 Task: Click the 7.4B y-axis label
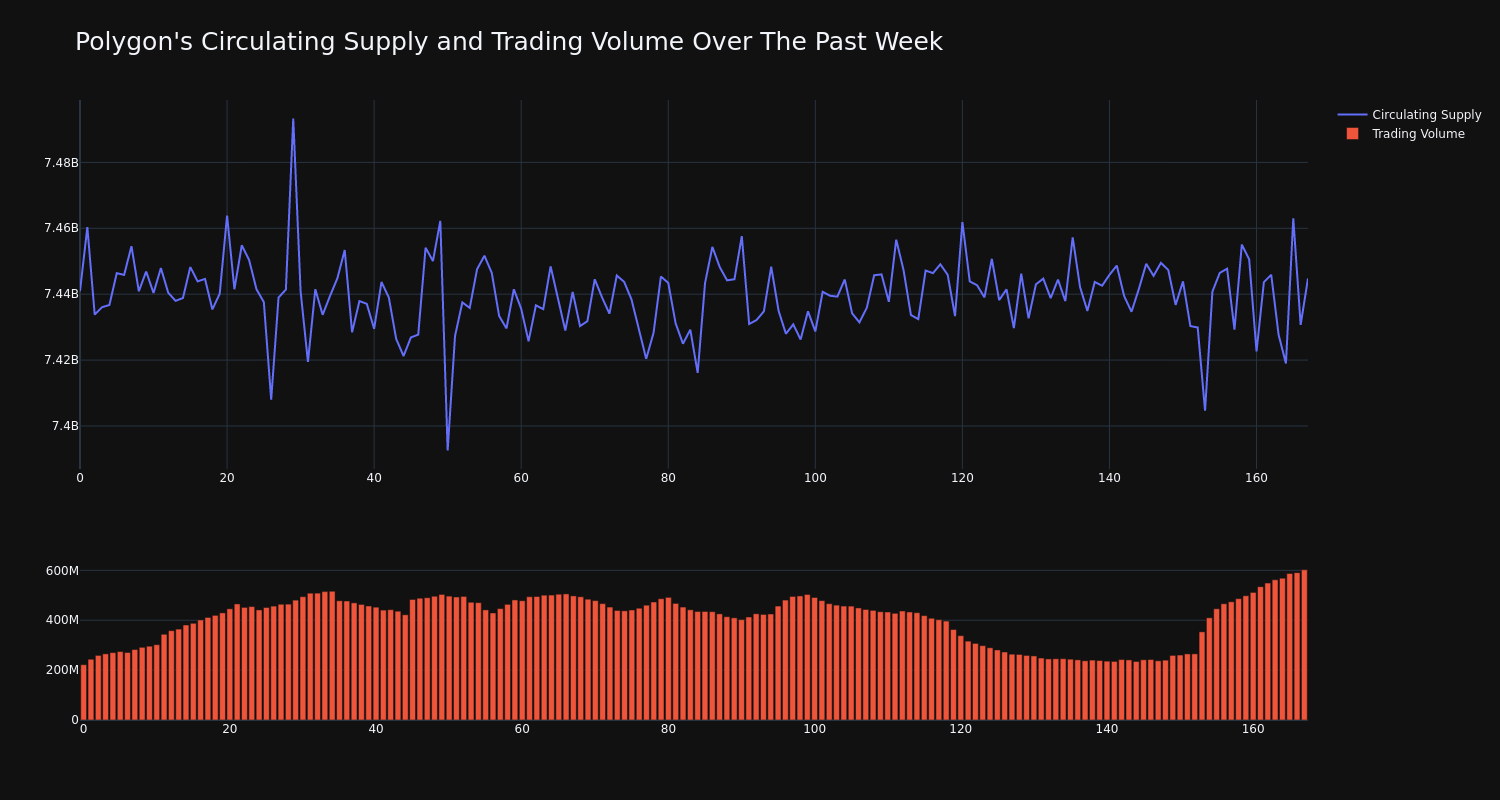click(x=65, y=426)
